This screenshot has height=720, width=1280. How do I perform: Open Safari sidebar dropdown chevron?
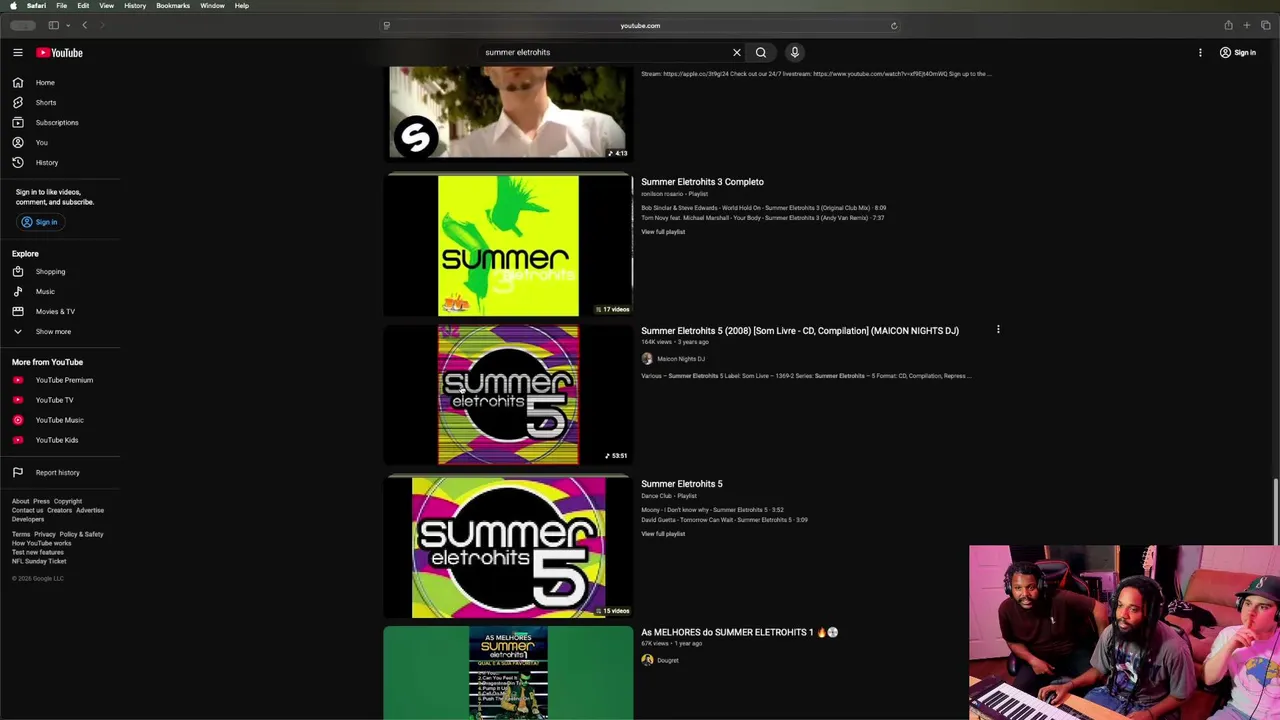pos(67,25)
